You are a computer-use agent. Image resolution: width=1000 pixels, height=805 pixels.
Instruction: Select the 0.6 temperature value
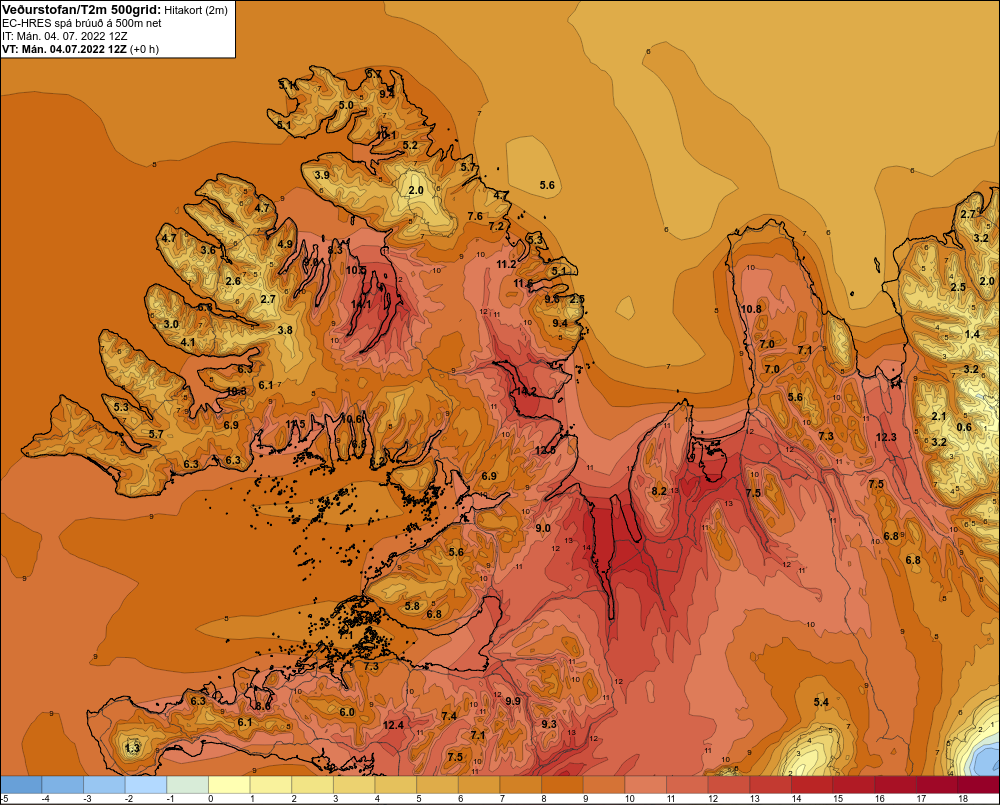964,427
